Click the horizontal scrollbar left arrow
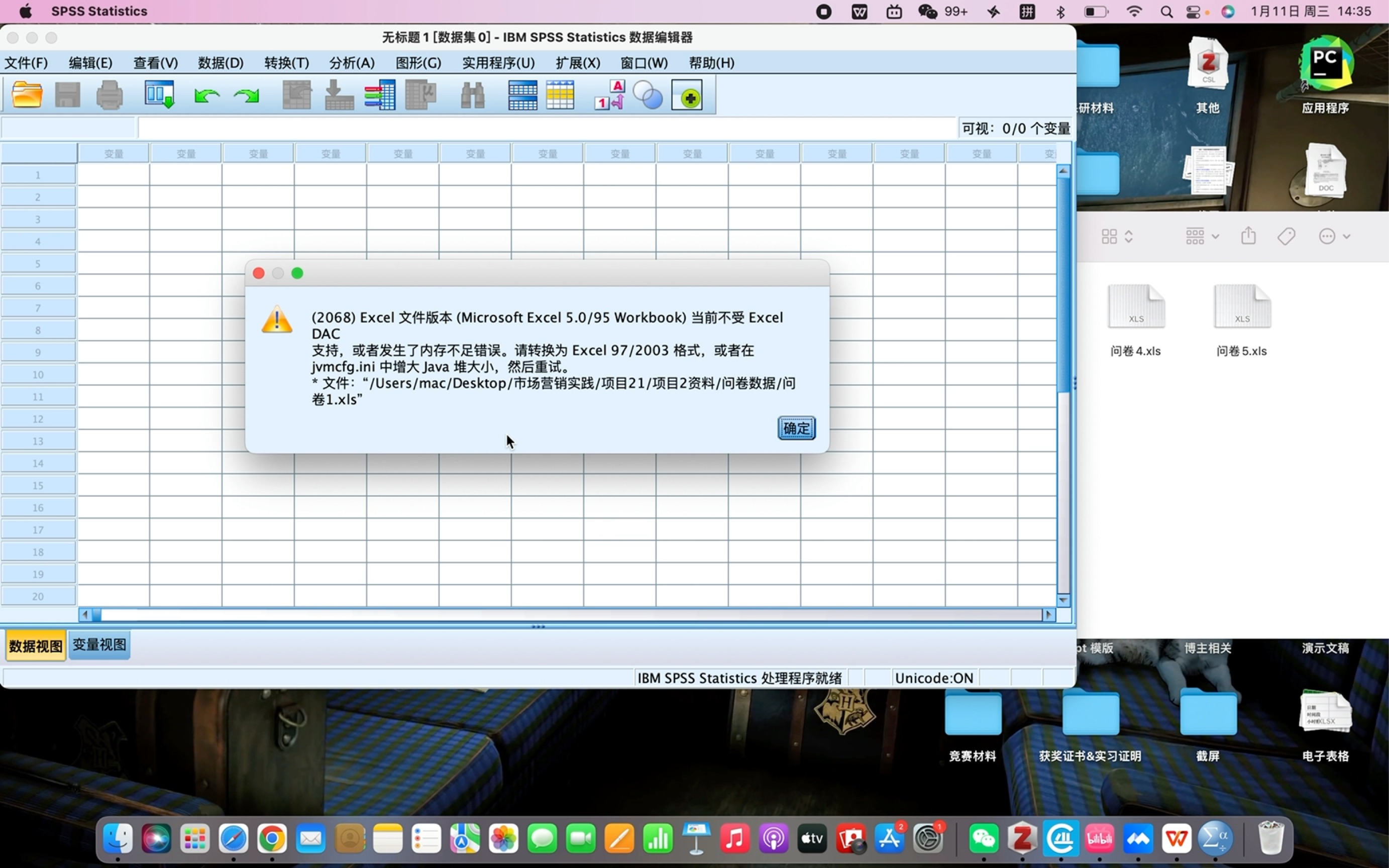 [x=85, y=615]
